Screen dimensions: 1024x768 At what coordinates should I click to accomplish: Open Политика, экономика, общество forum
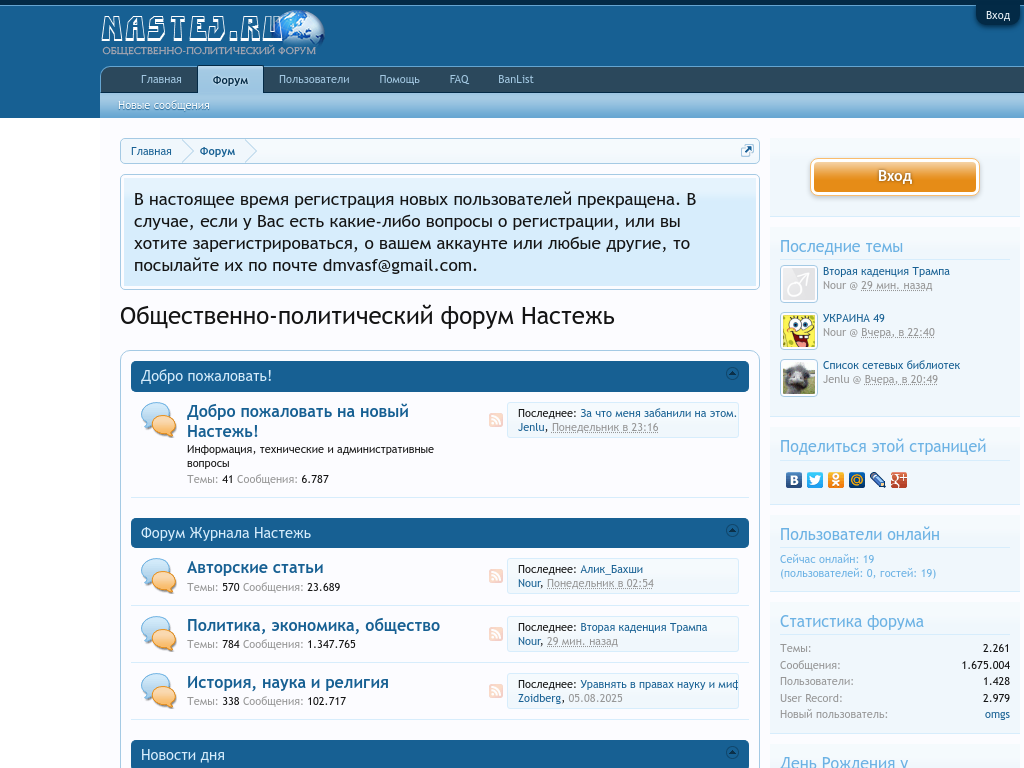(313, 625)
